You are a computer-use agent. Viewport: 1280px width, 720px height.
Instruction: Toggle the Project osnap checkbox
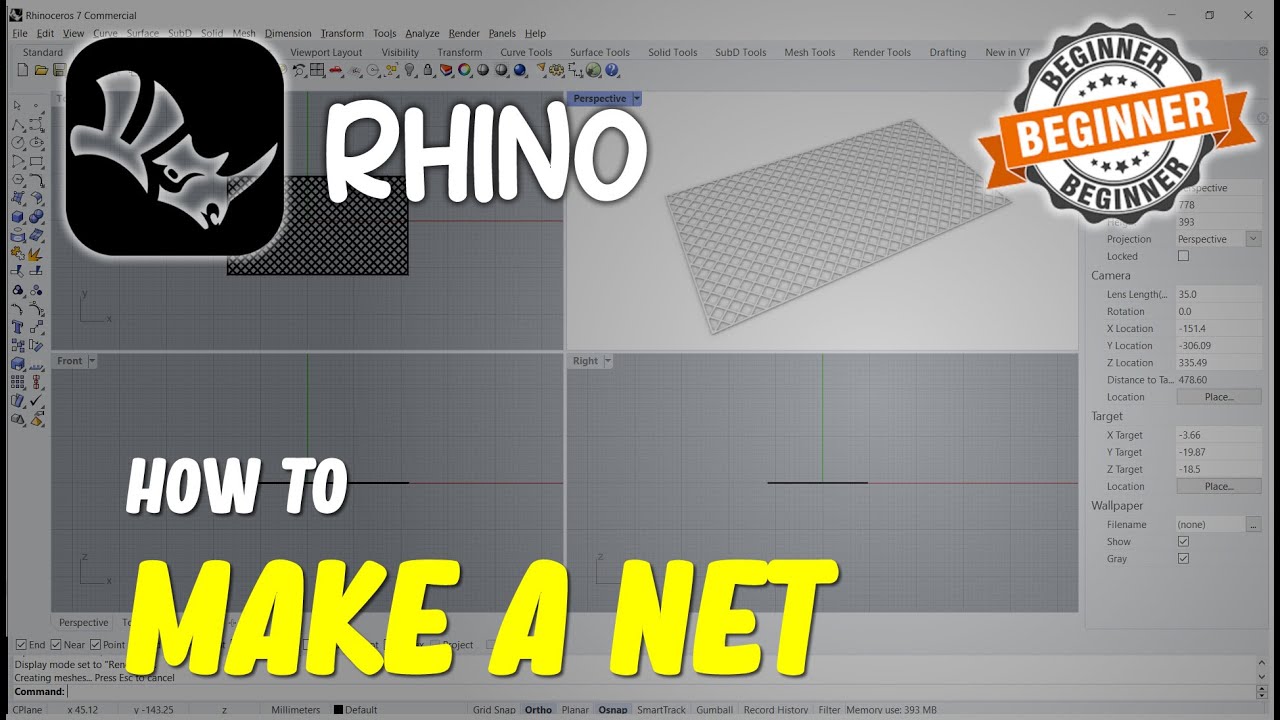435,645
